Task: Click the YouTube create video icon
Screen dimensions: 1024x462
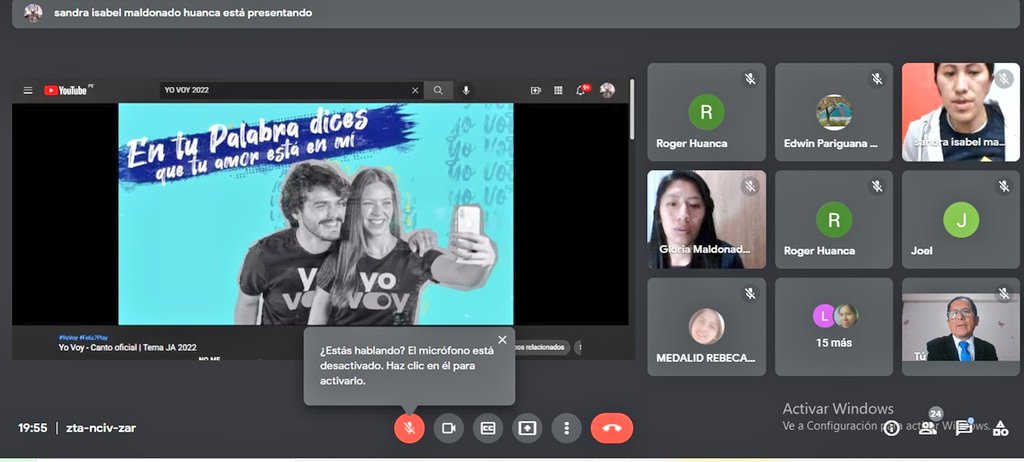Action: [x=536, y=90]
